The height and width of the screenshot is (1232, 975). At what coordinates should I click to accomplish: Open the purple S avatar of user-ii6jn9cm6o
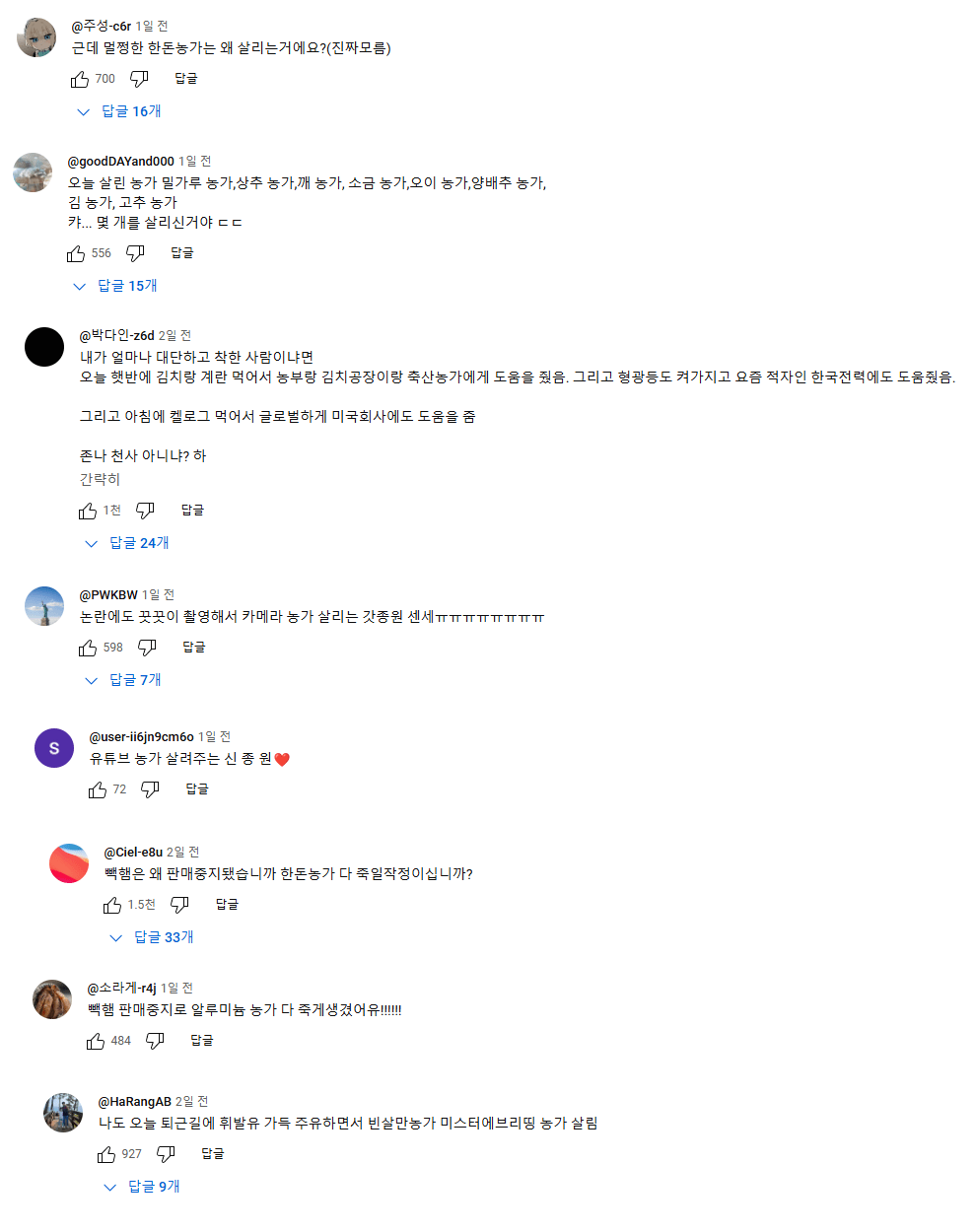(54, 748)
